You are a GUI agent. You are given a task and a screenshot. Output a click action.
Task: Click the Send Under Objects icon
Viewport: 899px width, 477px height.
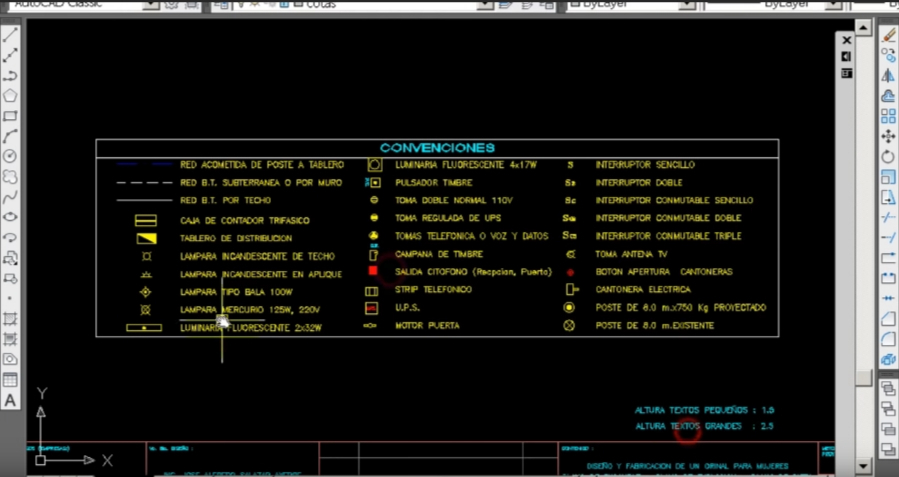coord(888,449)
